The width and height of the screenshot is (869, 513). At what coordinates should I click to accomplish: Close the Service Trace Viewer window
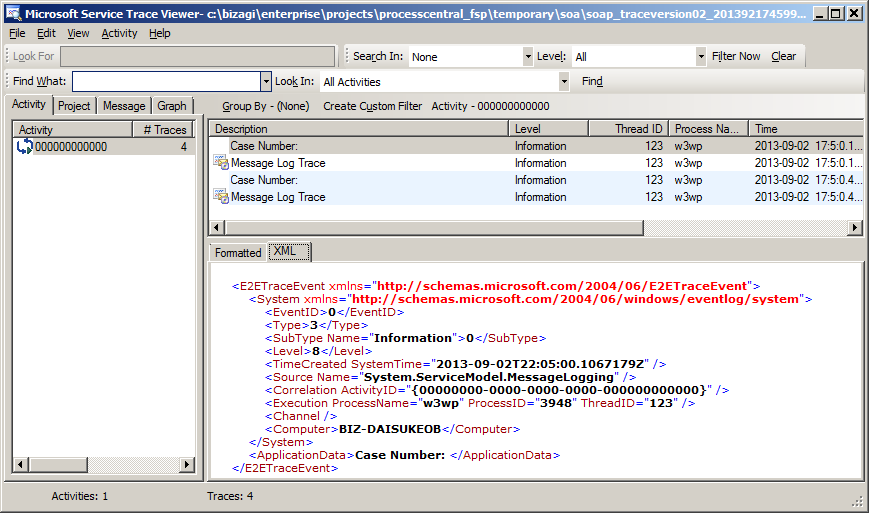click(x=855, y=13)
